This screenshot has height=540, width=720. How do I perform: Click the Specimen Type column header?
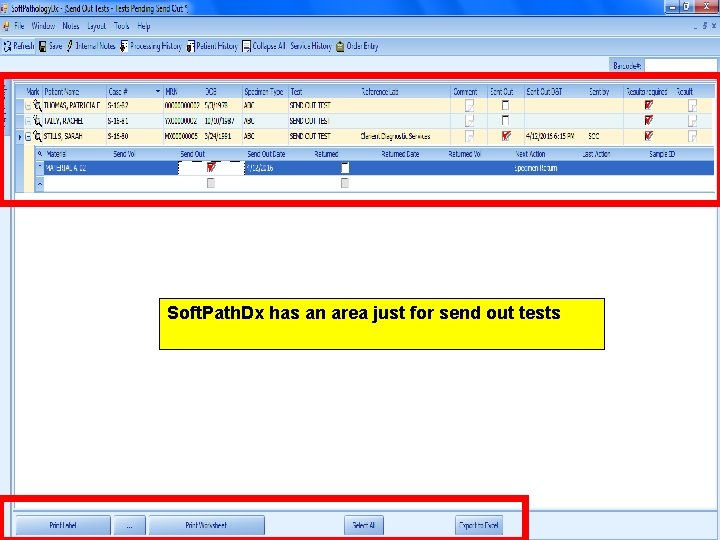[x=264, y=92]
